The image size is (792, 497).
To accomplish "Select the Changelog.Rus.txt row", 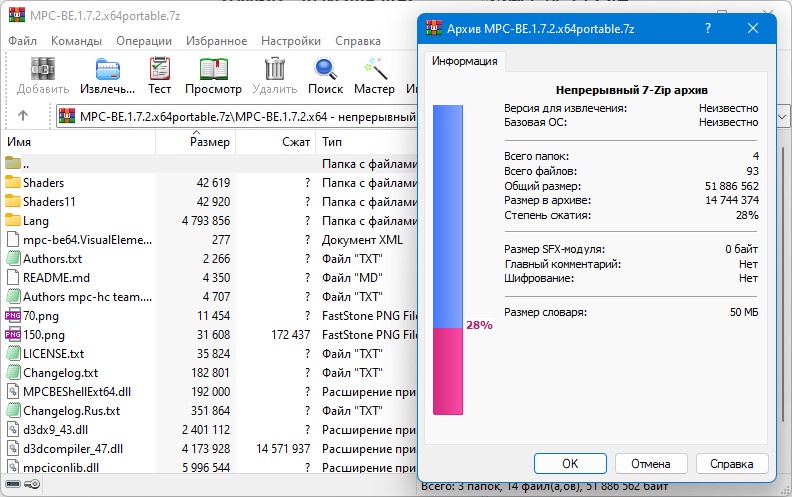I will [x=210, y=411].
